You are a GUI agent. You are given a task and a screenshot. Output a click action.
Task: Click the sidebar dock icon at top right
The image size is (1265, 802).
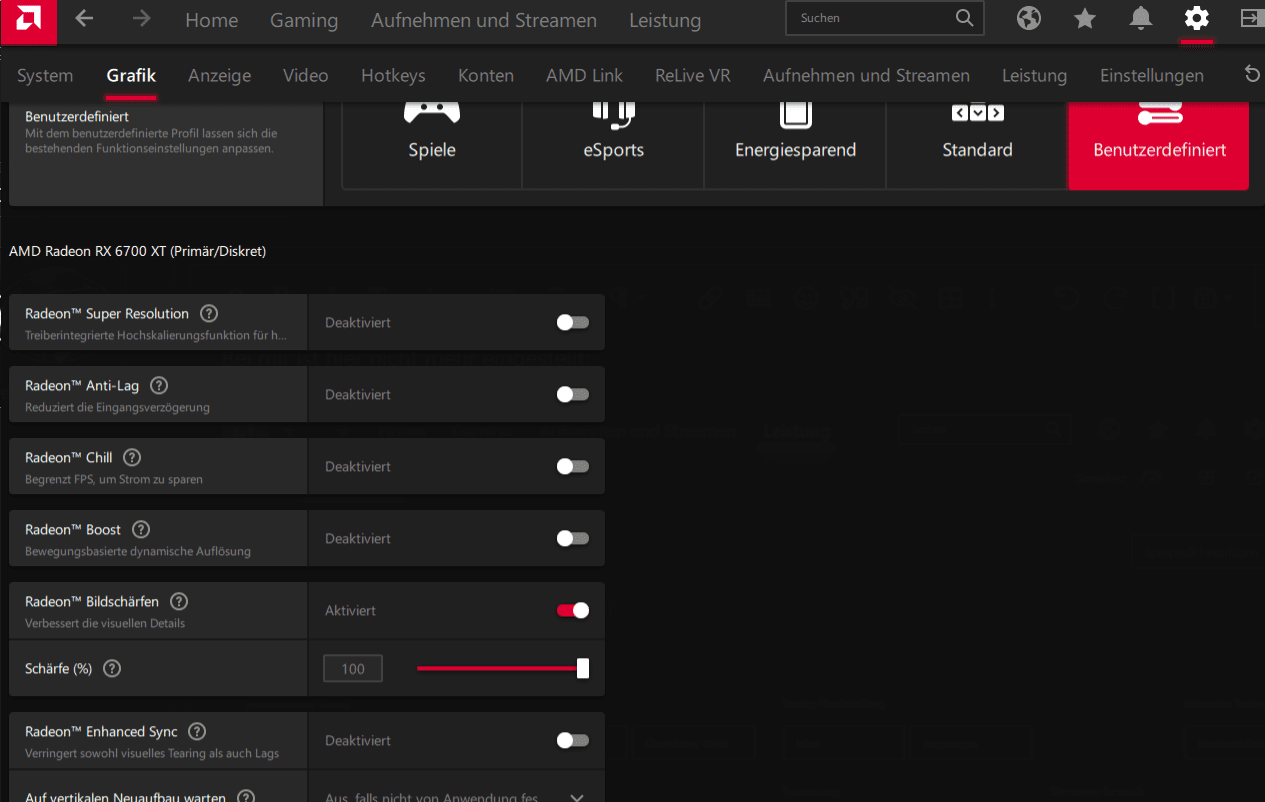pos(1251,18)
